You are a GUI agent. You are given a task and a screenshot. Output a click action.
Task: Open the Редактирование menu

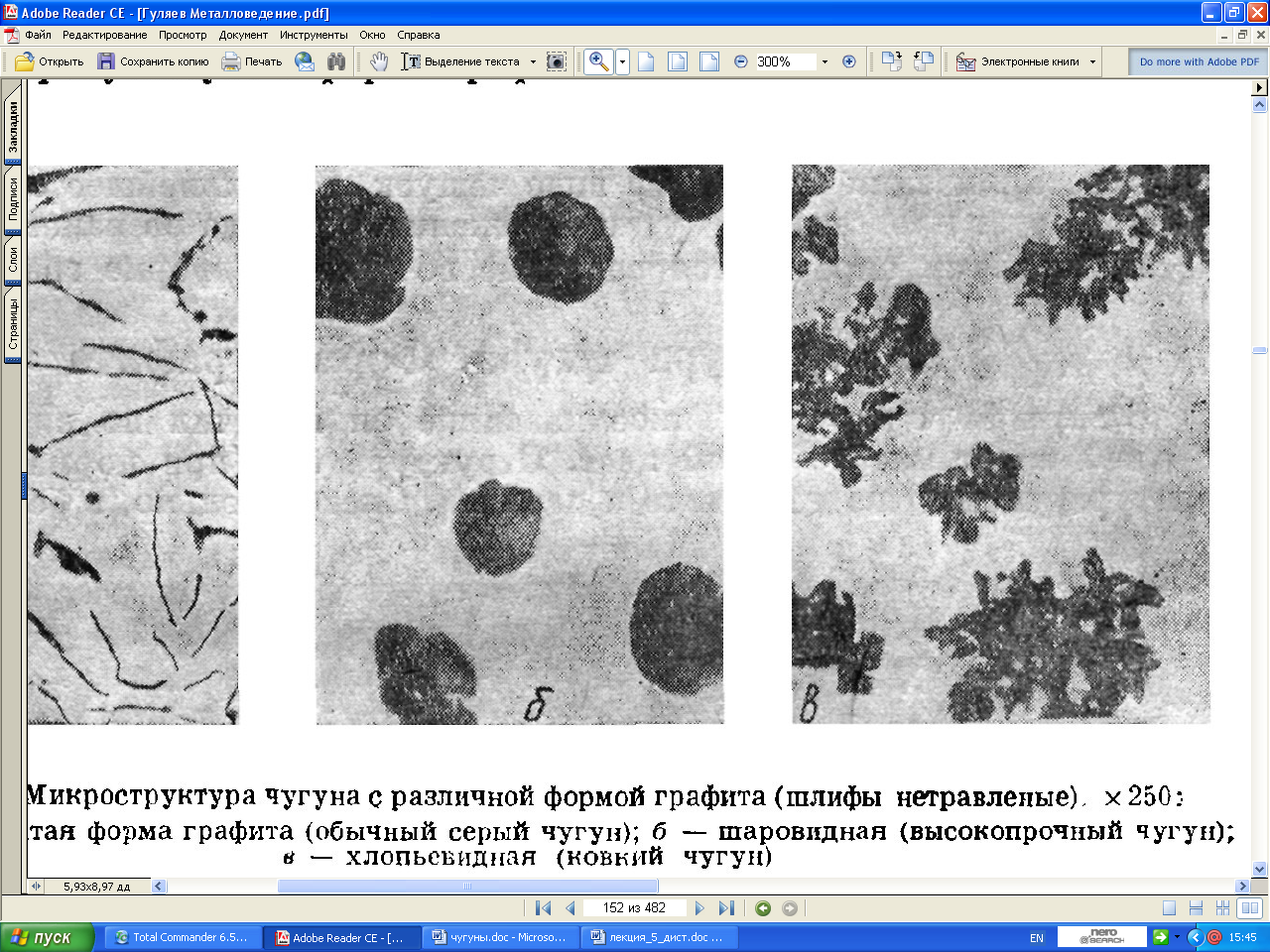(104, 35)
